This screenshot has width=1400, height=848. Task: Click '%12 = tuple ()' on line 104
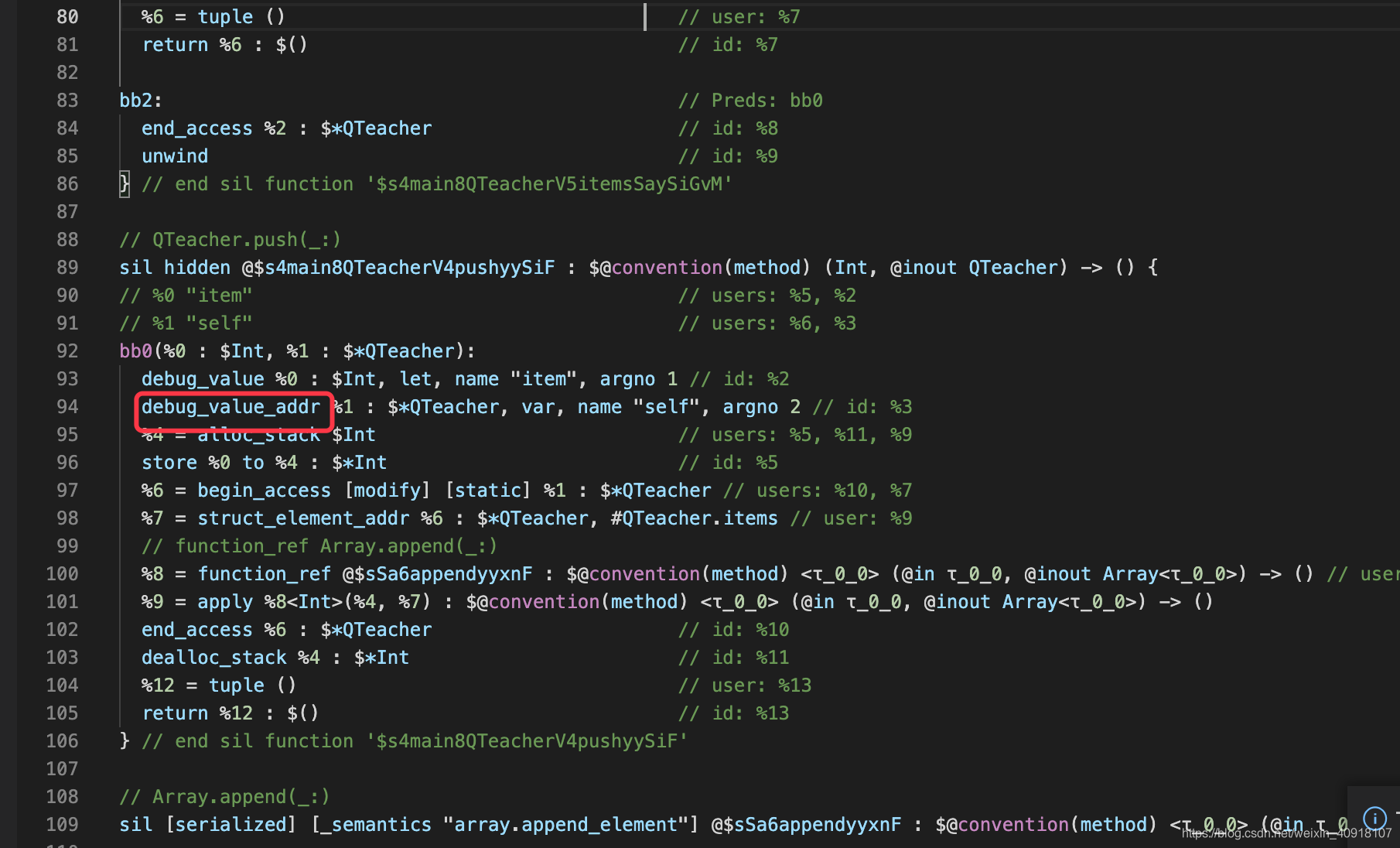219,686
